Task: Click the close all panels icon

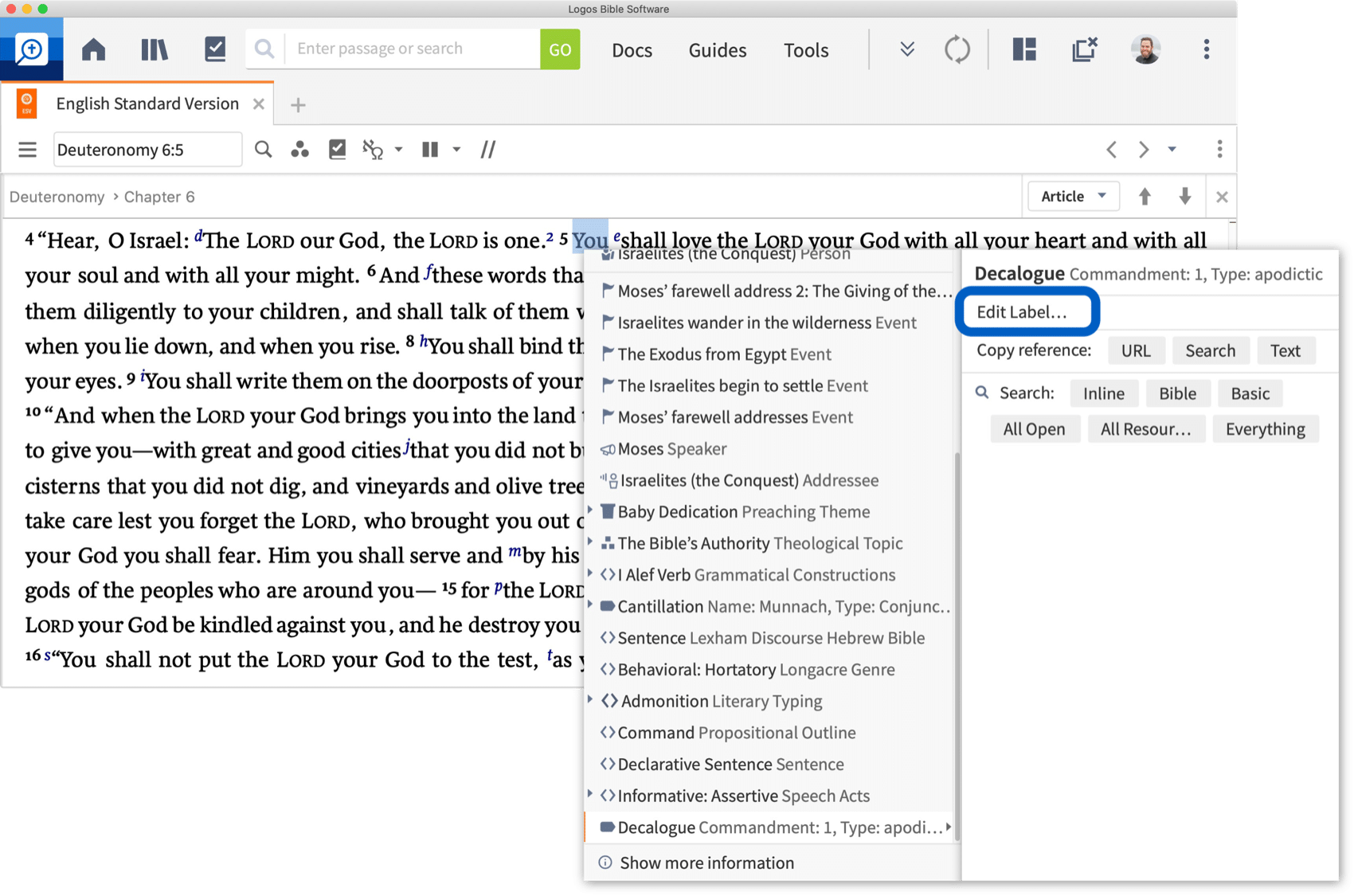Action: [x=1085, y=49]
